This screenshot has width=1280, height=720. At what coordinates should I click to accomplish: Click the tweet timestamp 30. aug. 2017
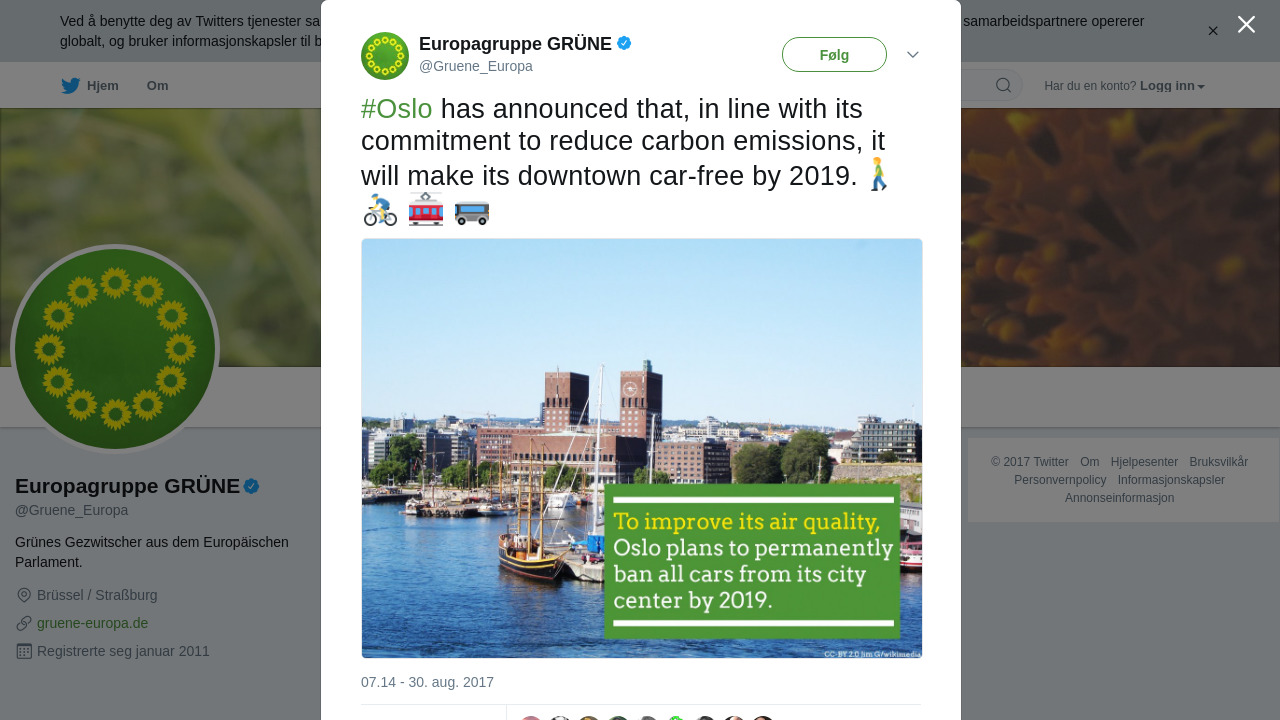427,682
